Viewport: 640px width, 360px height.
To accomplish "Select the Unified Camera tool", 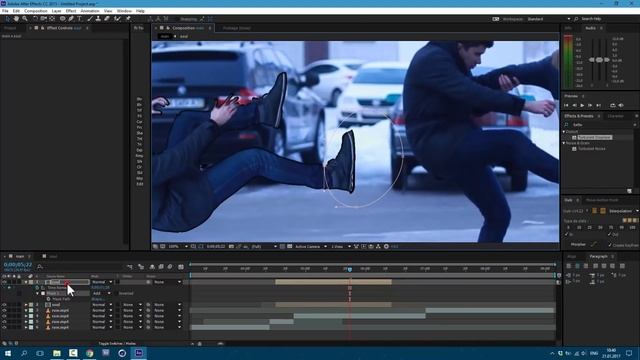I will pyautogui.click(x=43, y=19).
